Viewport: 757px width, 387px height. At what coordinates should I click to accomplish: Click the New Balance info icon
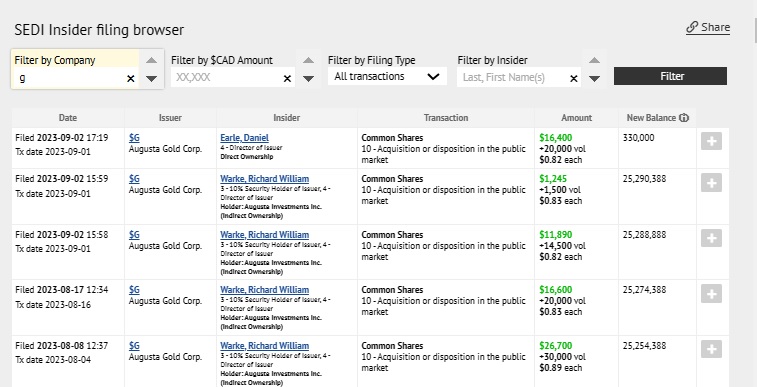[x=684, y=118]
